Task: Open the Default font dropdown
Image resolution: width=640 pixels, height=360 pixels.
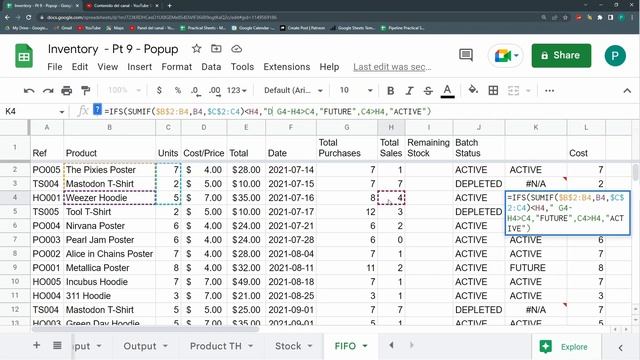Action: click(293, 90)
